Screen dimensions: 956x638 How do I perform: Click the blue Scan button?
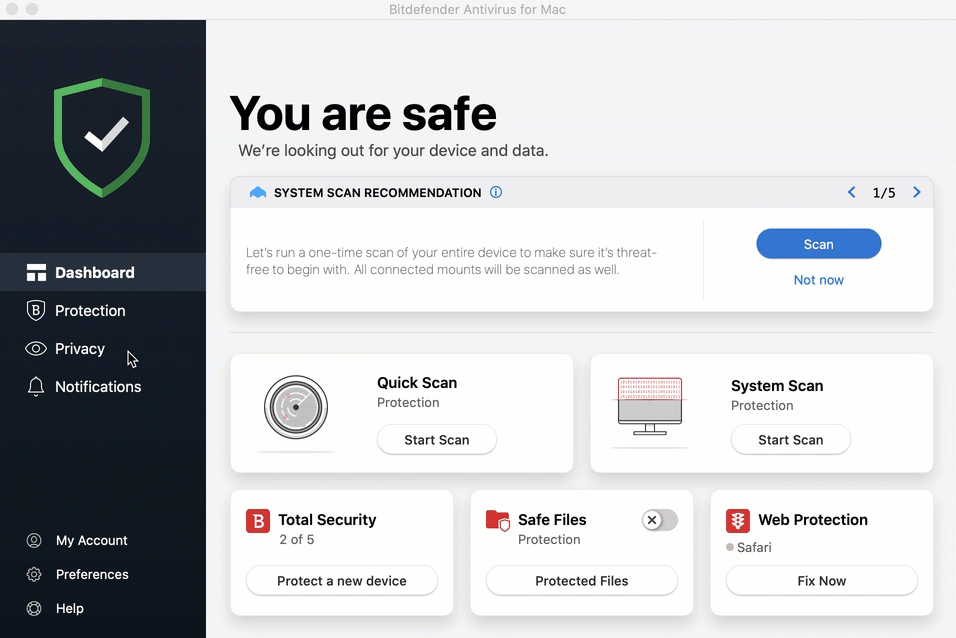tap(818, 244)
